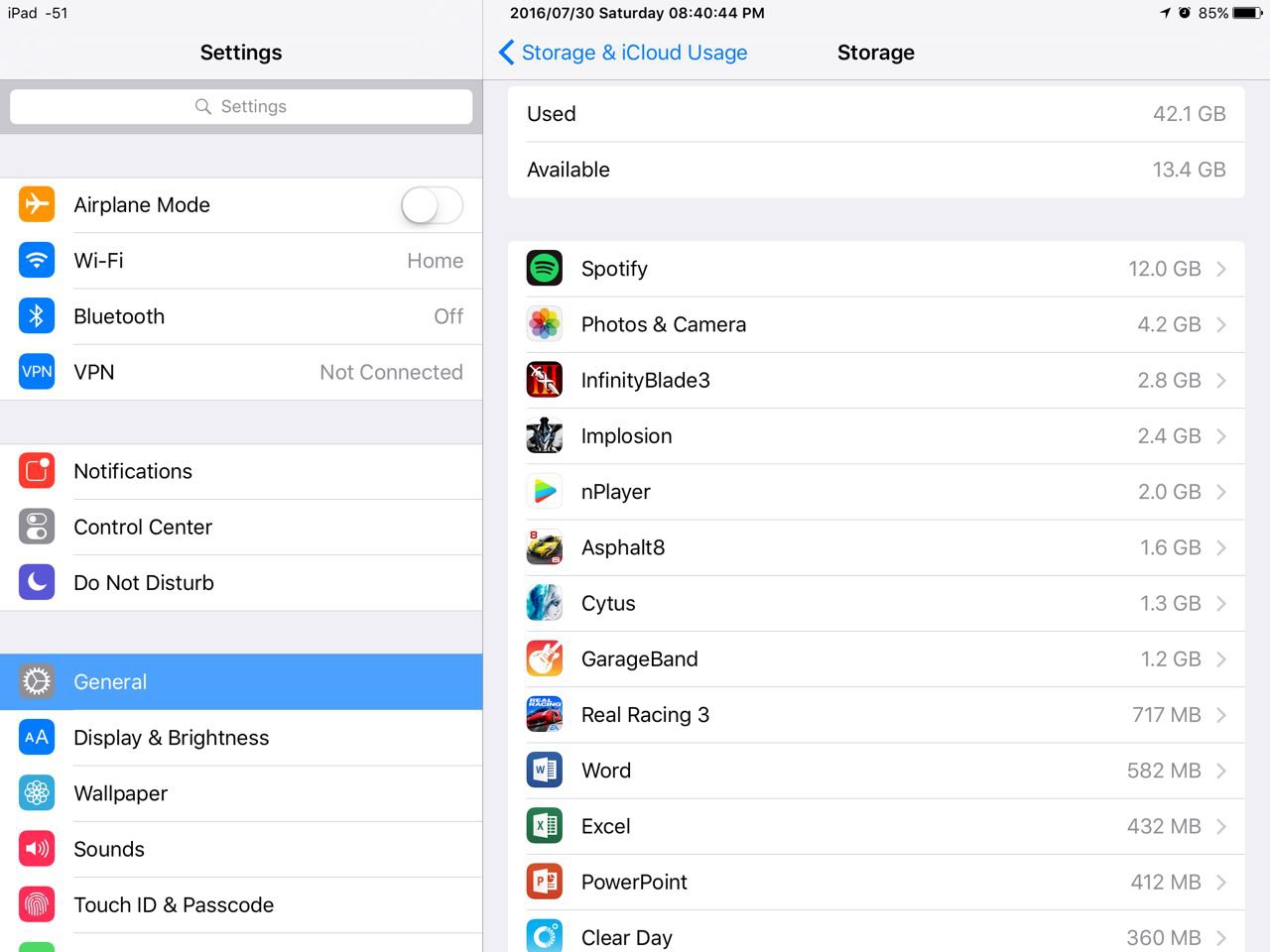Tap the General gear icon
This screenshot has height=952, width=1270.
point(37,681)
